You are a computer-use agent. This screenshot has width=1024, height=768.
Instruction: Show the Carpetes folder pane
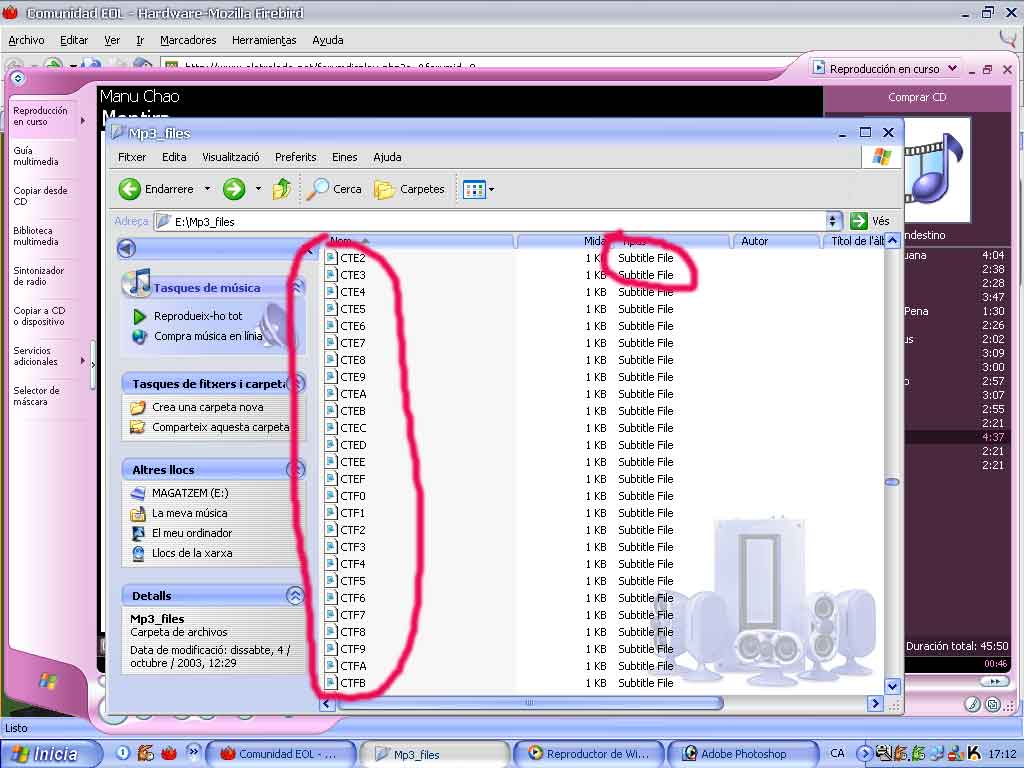pos(409,189)
